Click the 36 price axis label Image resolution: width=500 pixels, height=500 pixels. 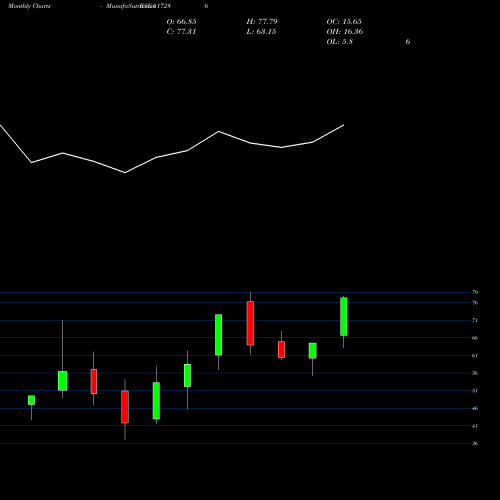[475, 443]
